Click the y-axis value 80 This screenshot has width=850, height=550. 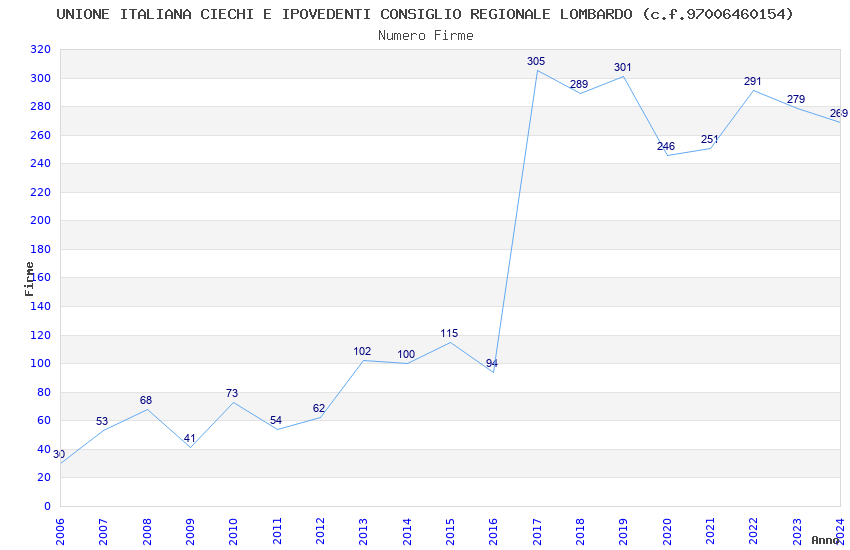coord(43,392)
